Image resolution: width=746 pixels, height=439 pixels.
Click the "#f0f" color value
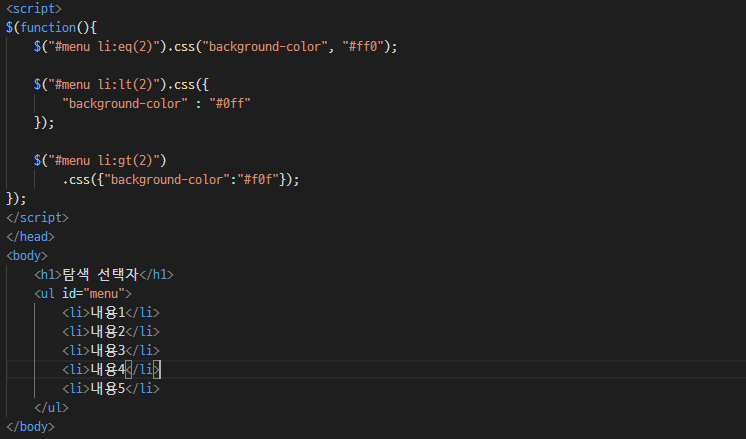258,180
